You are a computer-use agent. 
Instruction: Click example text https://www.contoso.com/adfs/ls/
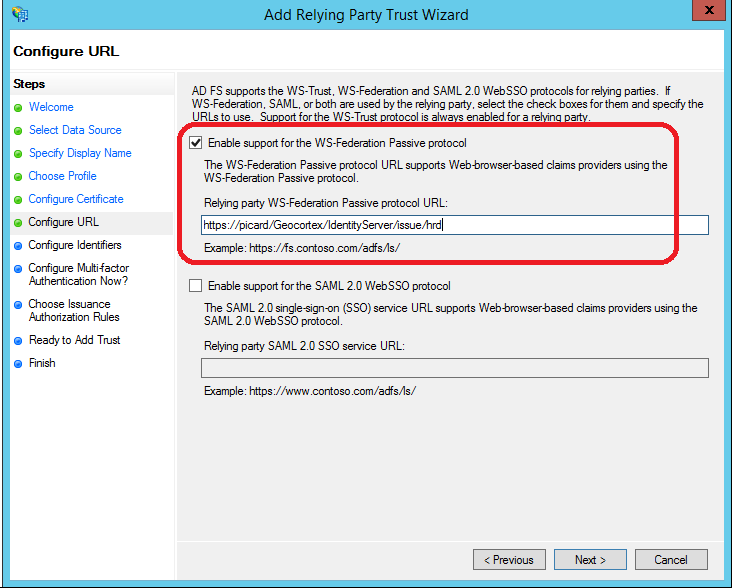(332, 391)
